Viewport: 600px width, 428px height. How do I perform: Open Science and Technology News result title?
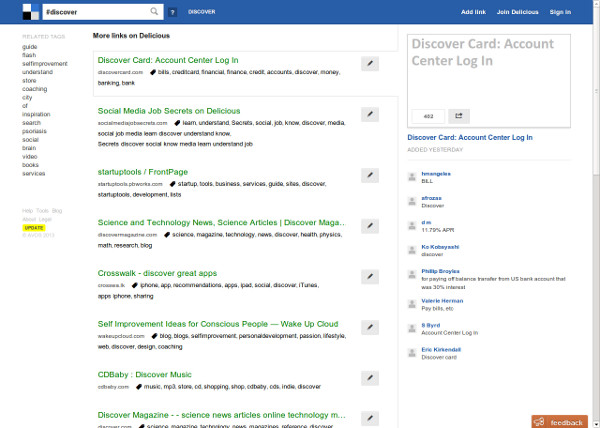coord(222,223)
